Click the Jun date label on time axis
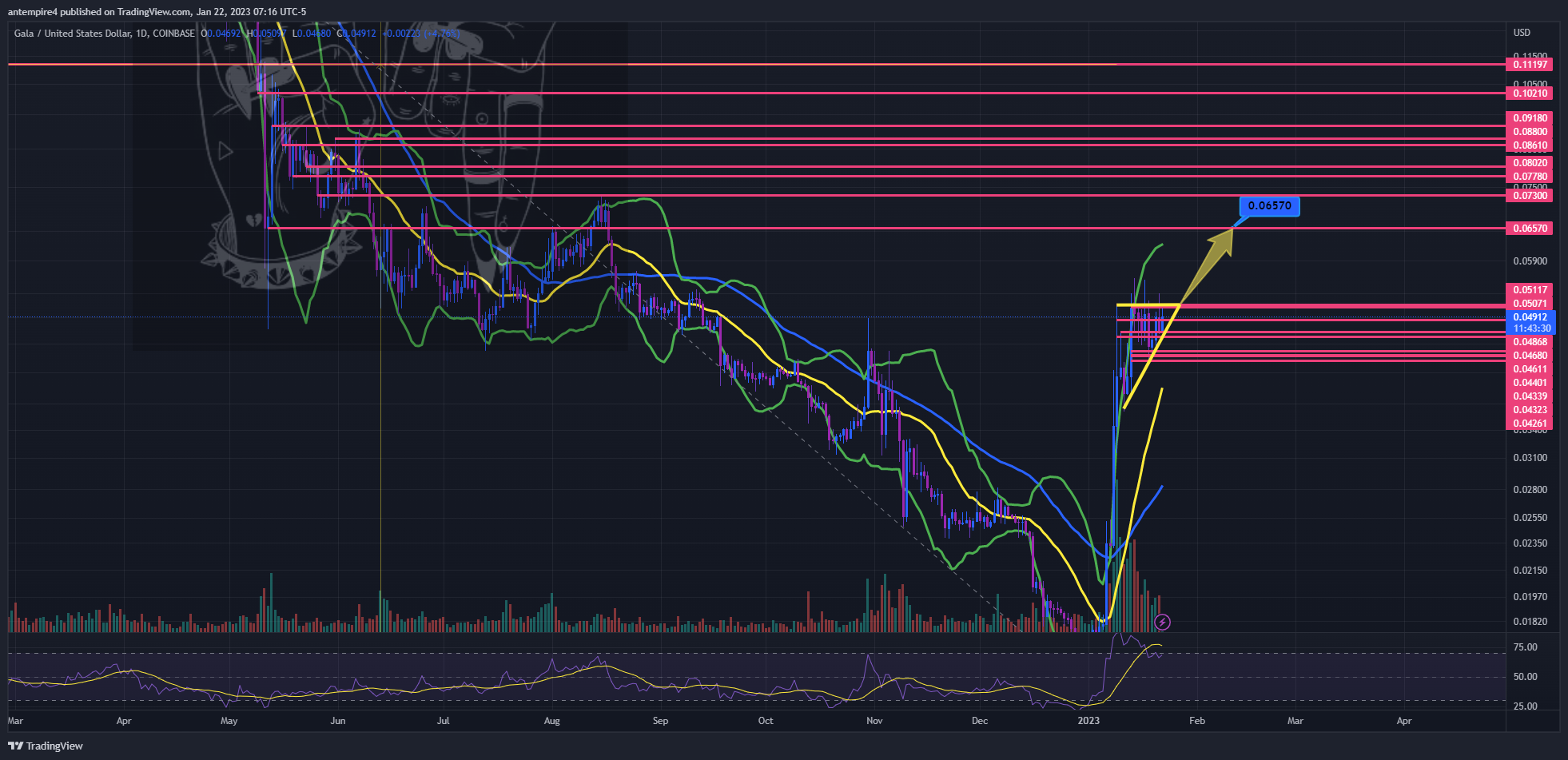 [x=338, y=721]
